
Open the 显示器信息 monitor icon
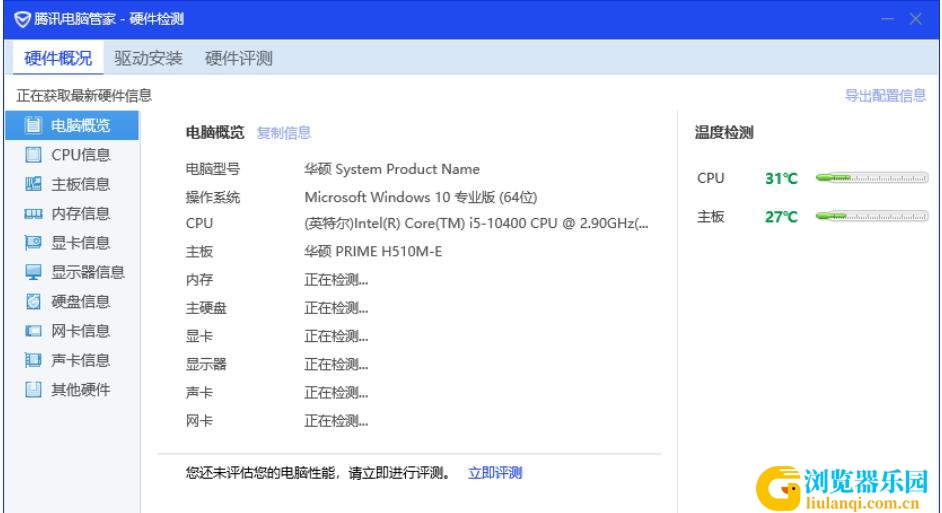[x=33, y=272]
